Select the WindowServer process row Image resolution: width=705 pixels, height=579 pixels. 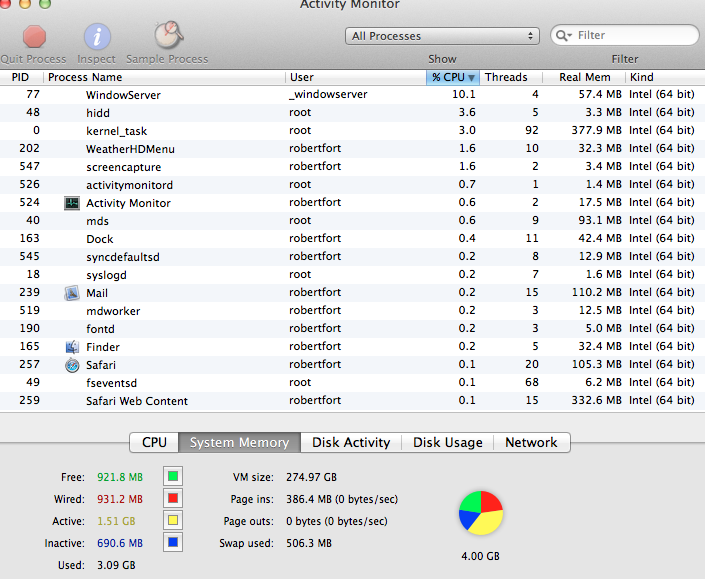pos(352,95)
